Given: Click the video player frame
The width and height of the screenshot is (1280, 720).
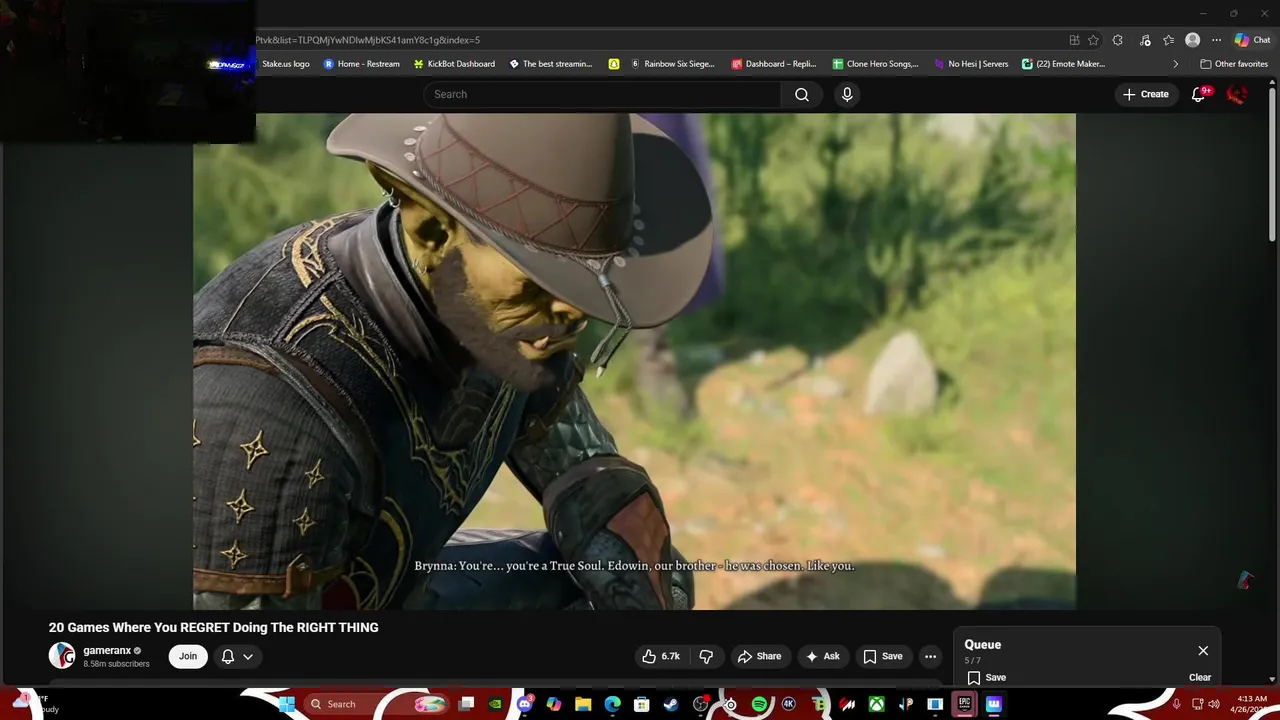Looking at the screenshot, I should click(634, 361).
